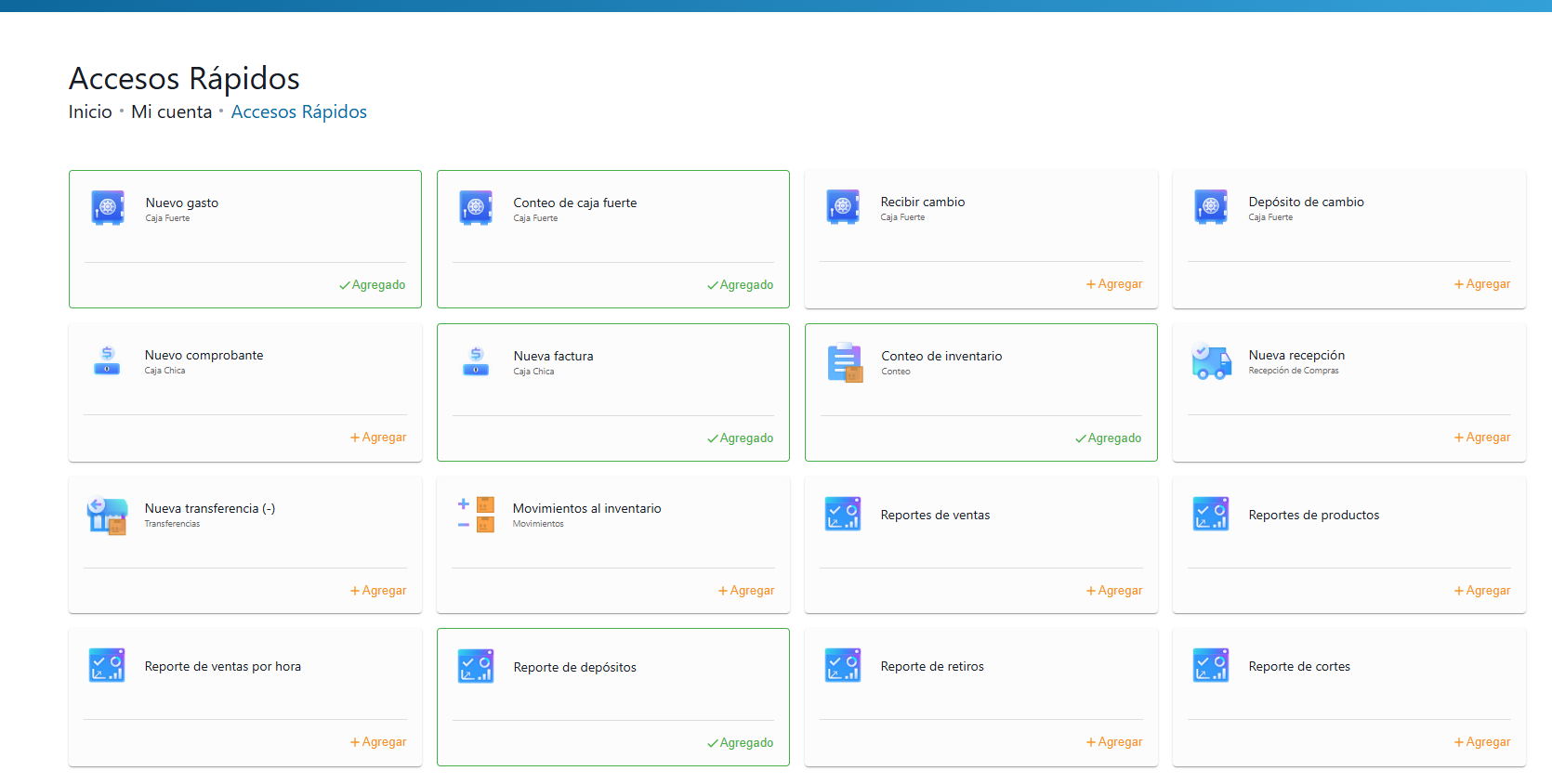Remove Nuevo gasto via its Agregado toggle
Viewport: 1552px width, 784px height.
[x=373, y=285]
